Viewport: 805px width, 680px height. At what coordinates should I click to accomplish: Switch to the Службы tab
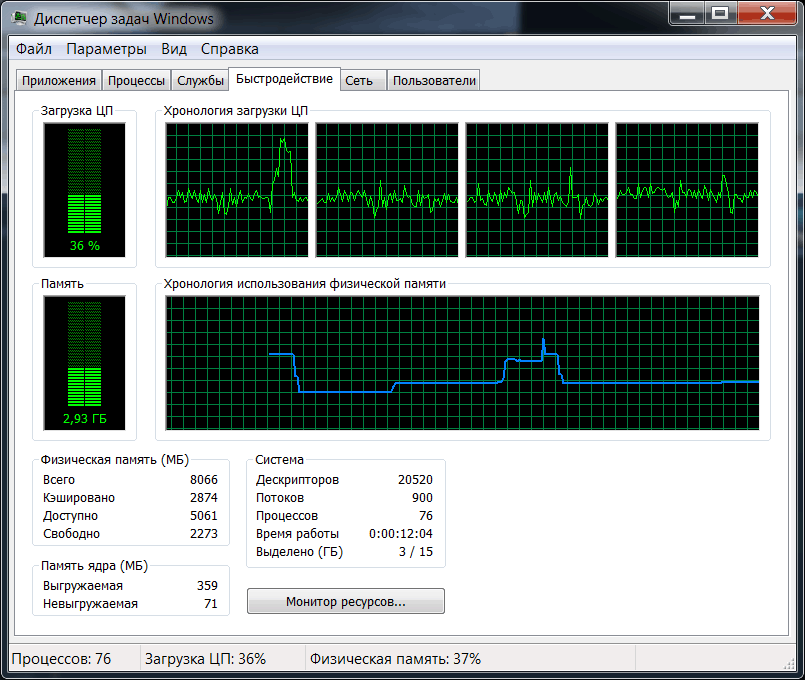[x=200, y=81]
